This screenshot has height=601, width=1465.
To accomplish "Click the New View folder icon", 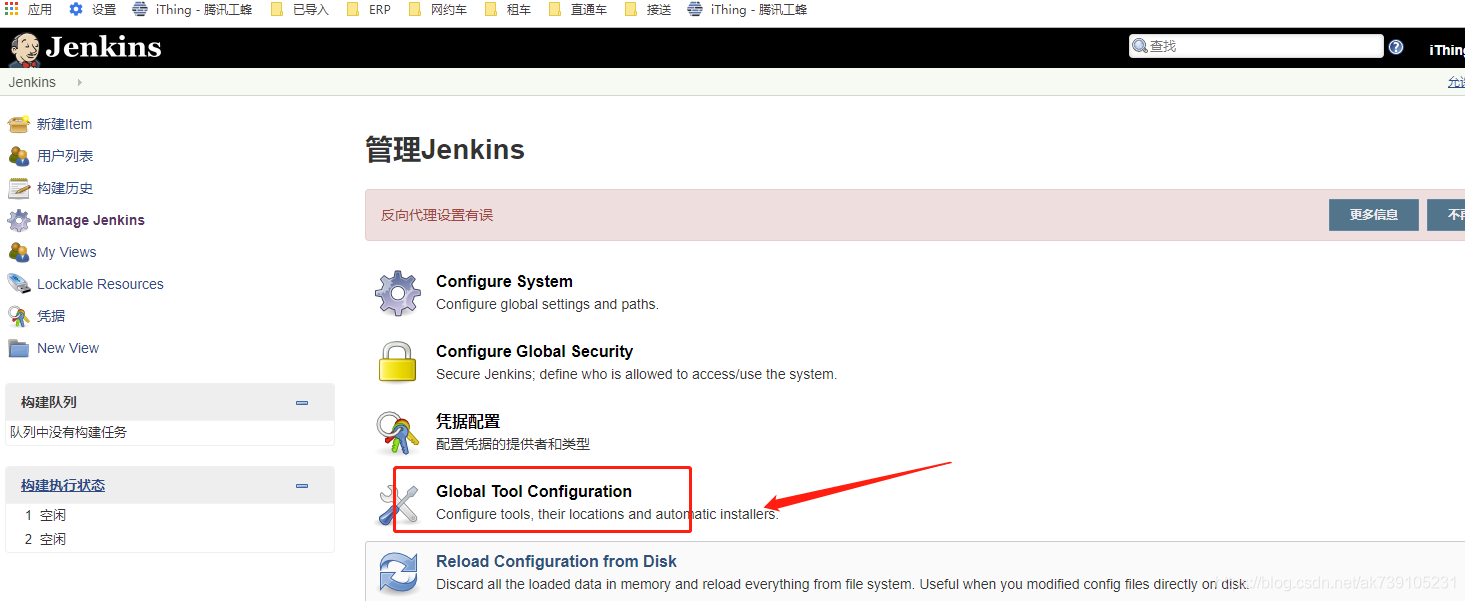I will (x=19, y=348).
